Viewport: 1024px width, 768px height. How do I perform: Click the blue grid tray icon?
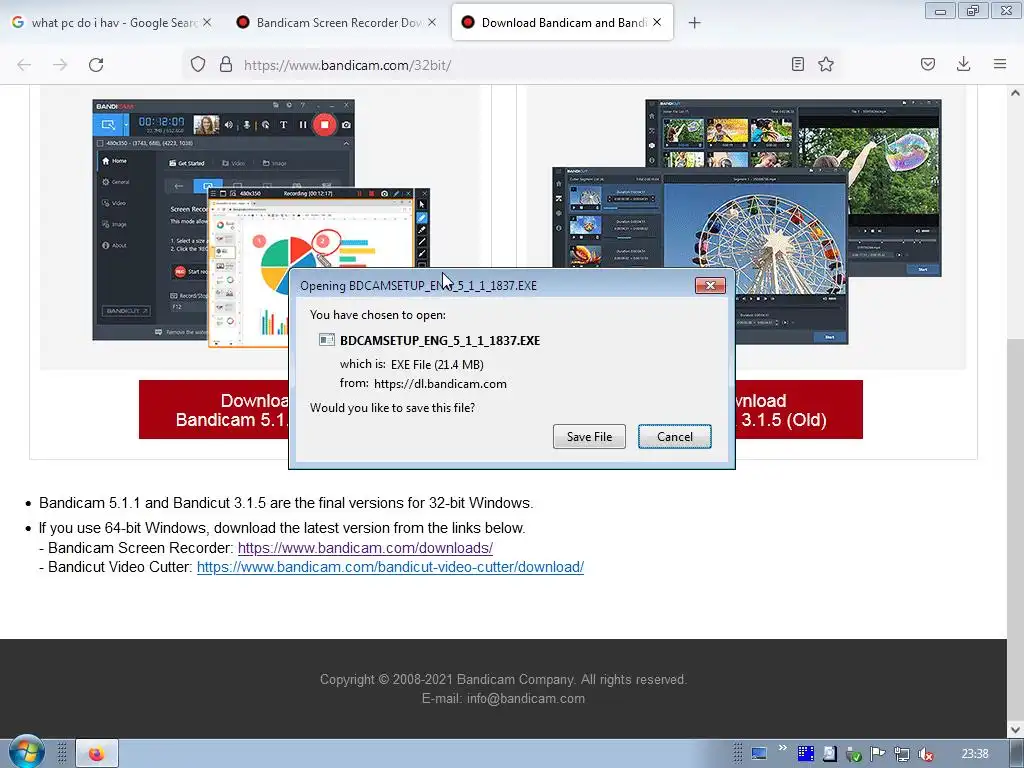click(x=806, y=754)
